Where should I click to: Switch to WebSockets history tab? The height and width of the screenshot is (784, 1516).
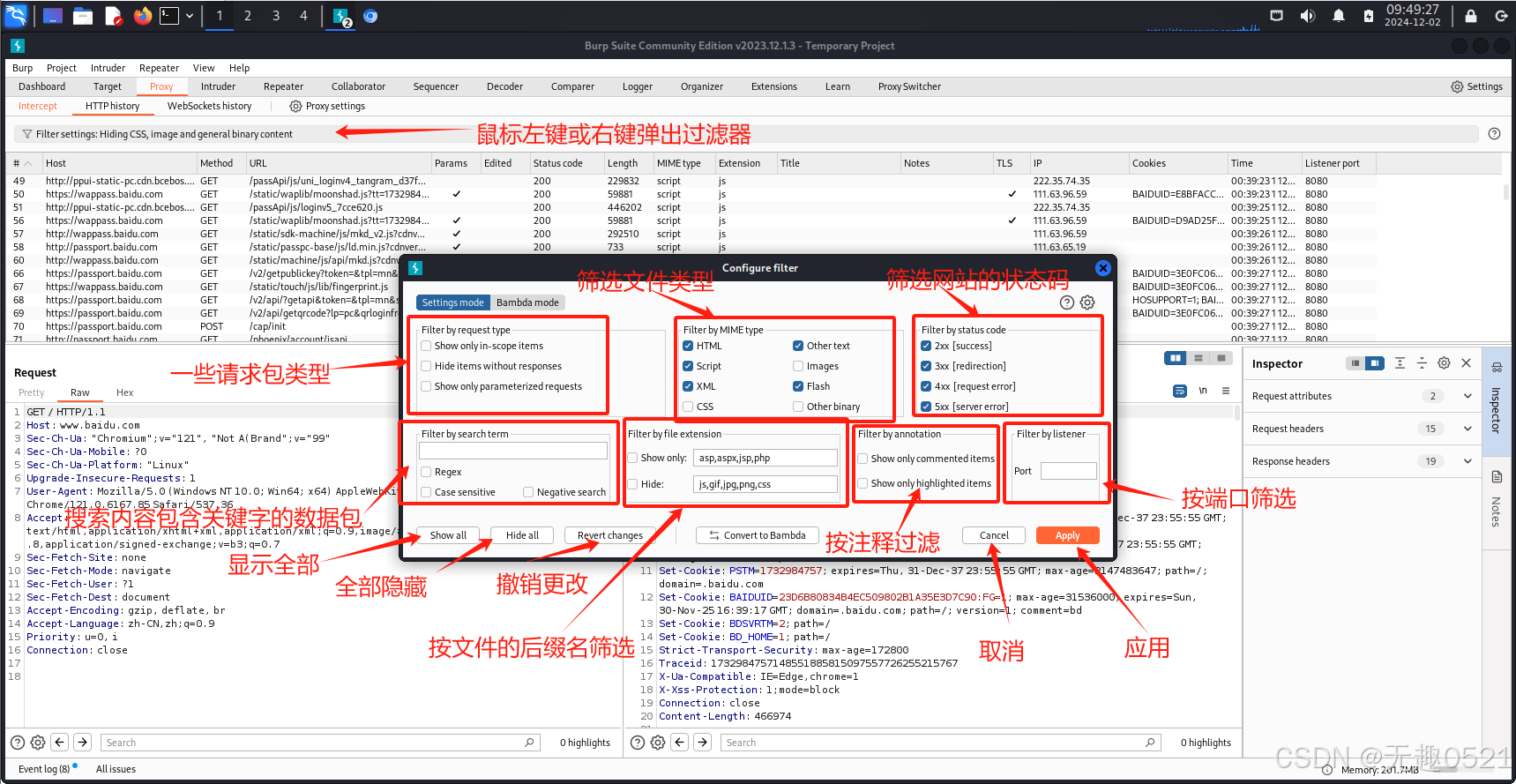pos(210,106)
